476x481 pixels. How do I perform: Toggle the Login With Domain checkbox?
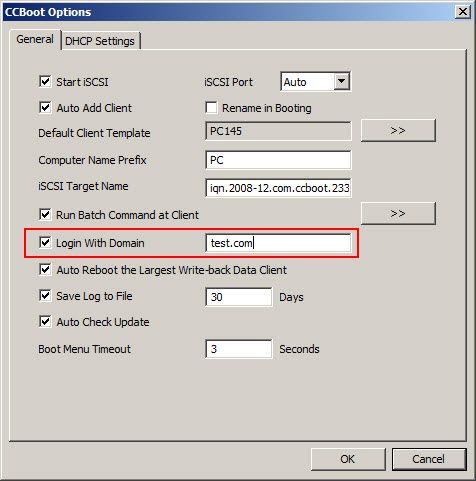pos(45,243)
